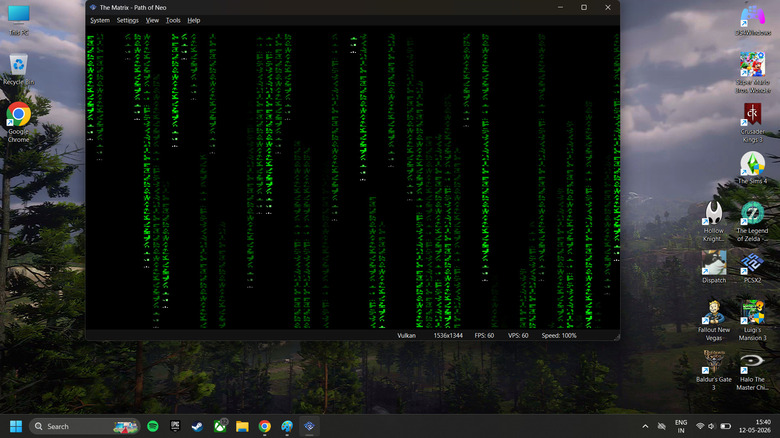
Task: Select the Baldur's Gate 3 shortcut
Action: tap(714, 370)
